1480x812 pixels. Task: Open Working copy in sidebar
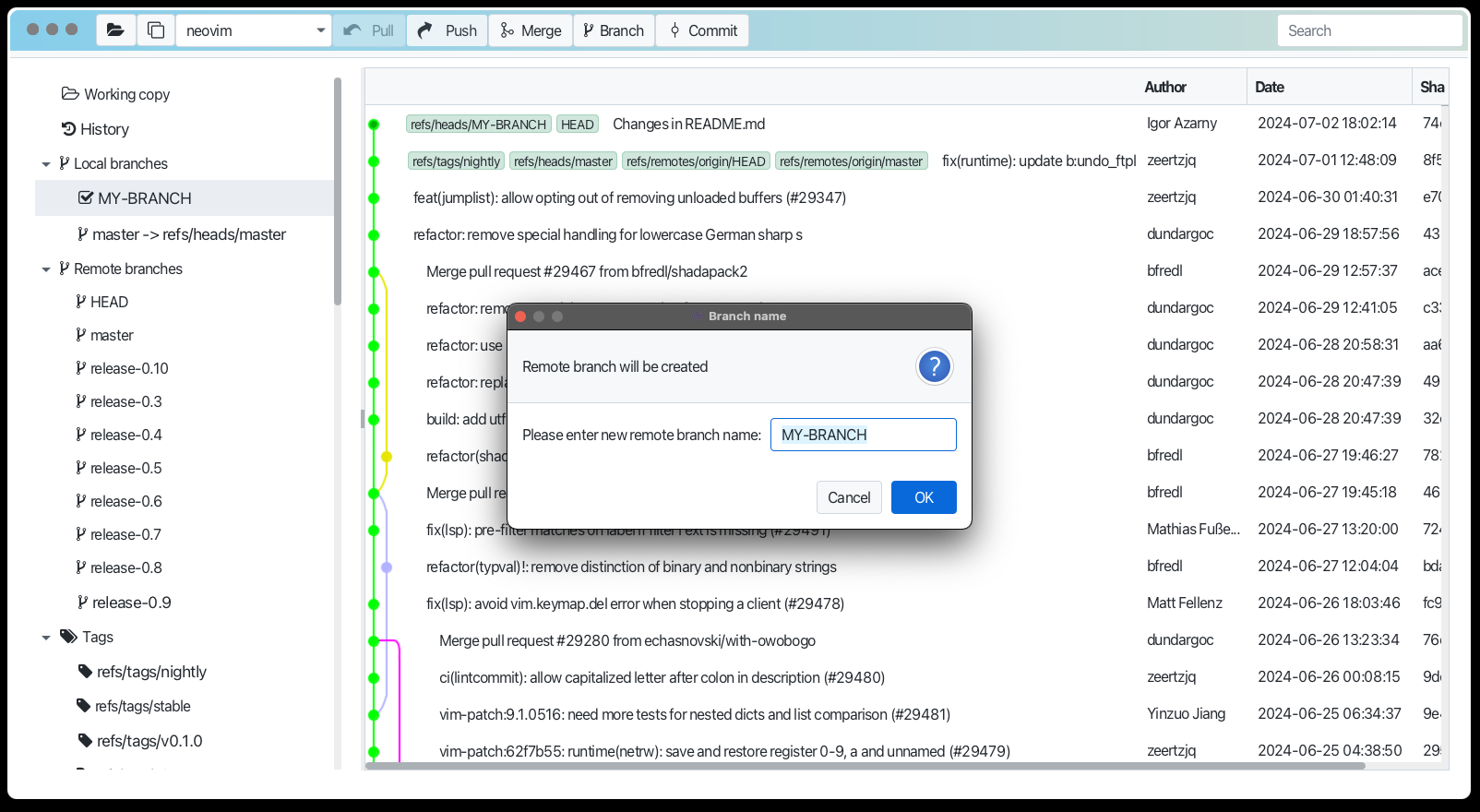coord(116,94)
